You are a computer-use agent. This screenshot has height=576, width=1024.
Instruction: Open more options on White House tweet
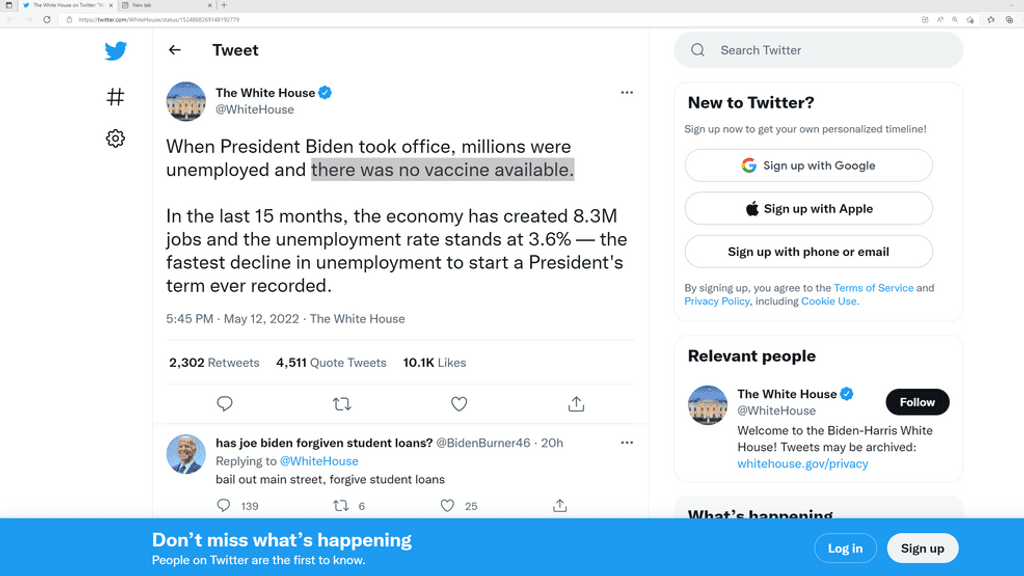(x=627, y=93)
